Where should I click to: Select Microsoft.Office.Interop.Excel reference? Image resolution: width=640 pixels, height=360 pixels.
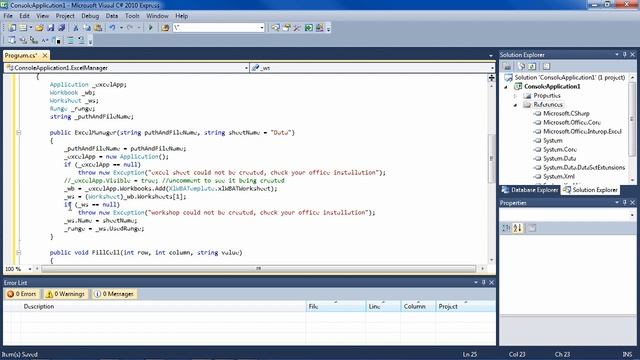582,132
